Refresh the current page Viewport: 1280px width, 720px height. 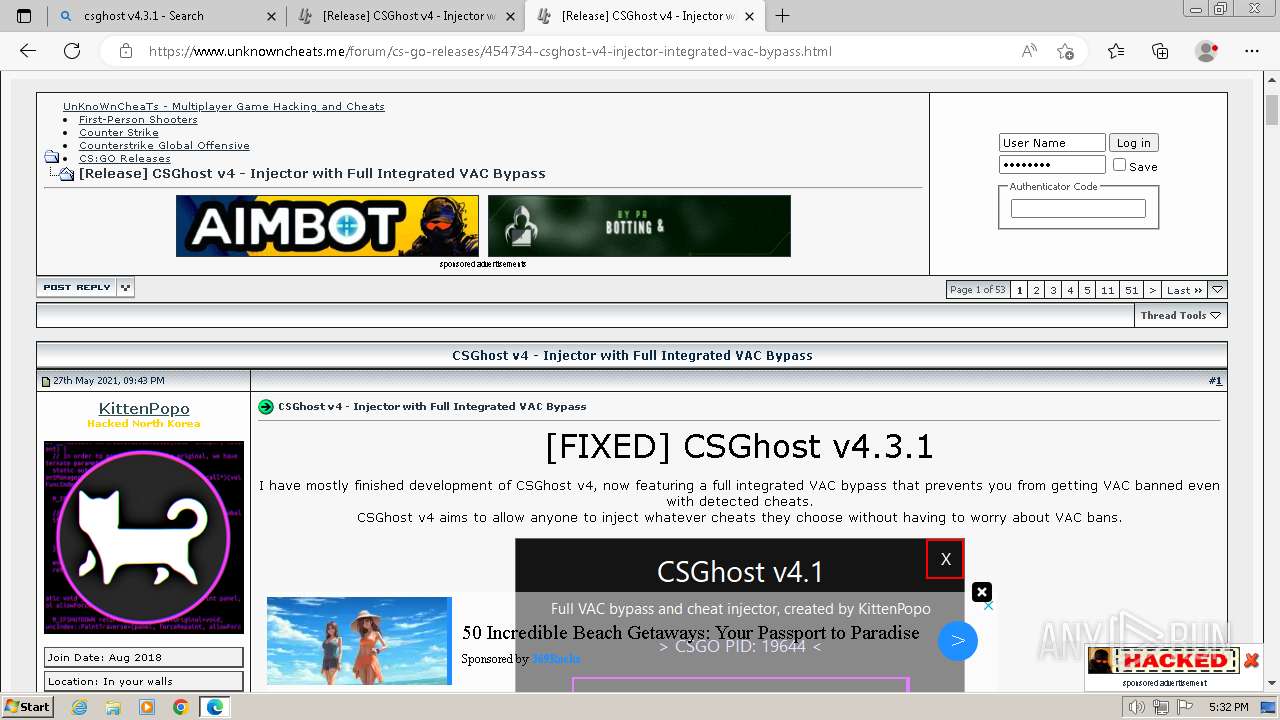click(72, 51)
